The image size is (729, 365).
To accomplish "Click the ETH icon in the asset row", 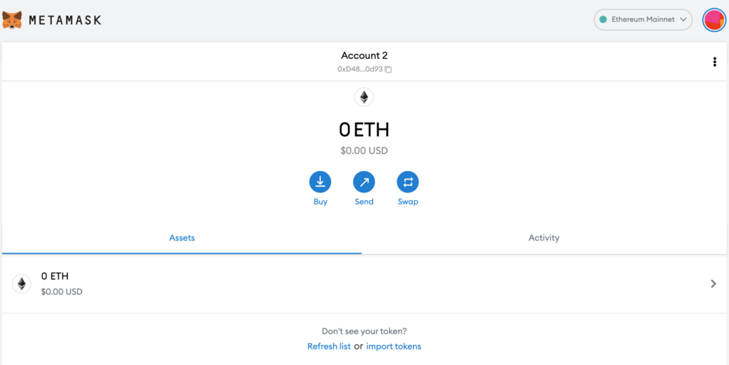I will click(21, 284).
